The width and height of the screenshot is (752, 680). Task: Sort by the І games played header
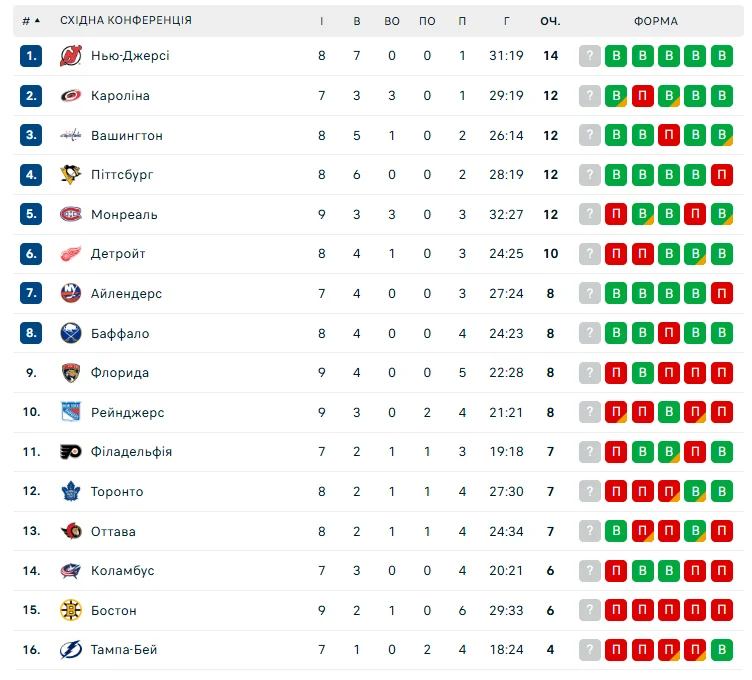(x=321, y=21)
